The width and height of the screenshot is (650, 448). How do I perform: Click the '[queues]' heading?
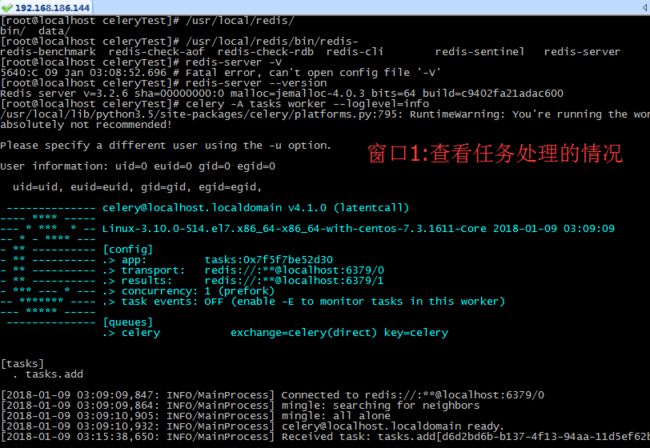tap(128, 322)
